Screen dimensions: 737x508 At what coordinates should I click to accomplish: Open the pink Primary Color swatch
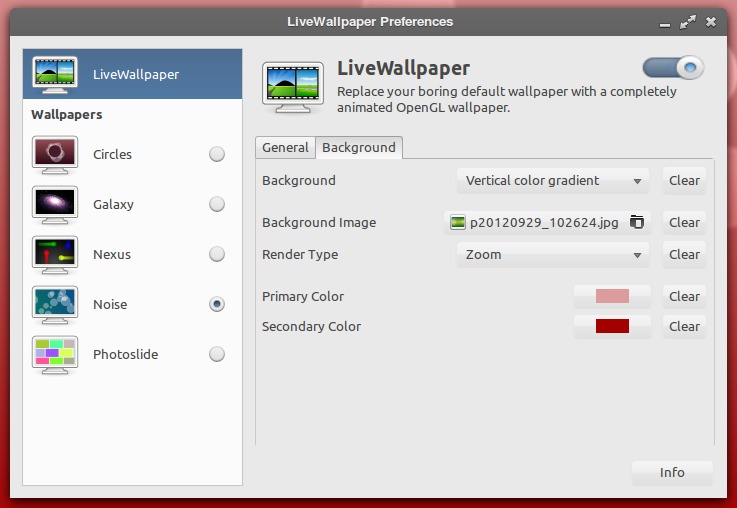point(612,296)
